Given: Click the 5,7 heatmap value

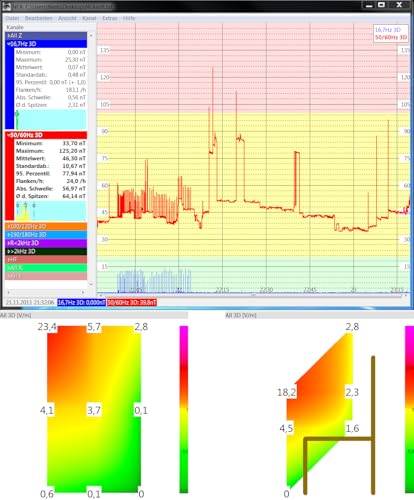Looking at the screenshot, I should click(x=94, y=327).
